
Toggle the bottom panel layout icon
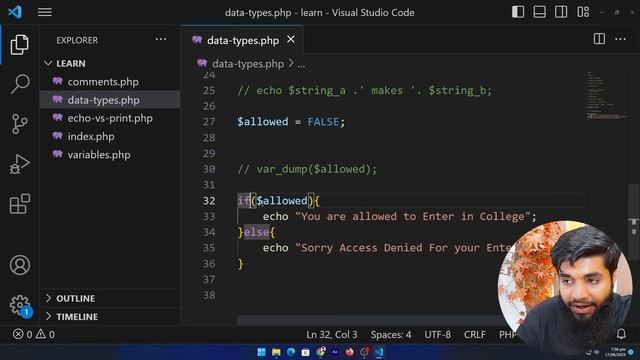tap(539, 12)
